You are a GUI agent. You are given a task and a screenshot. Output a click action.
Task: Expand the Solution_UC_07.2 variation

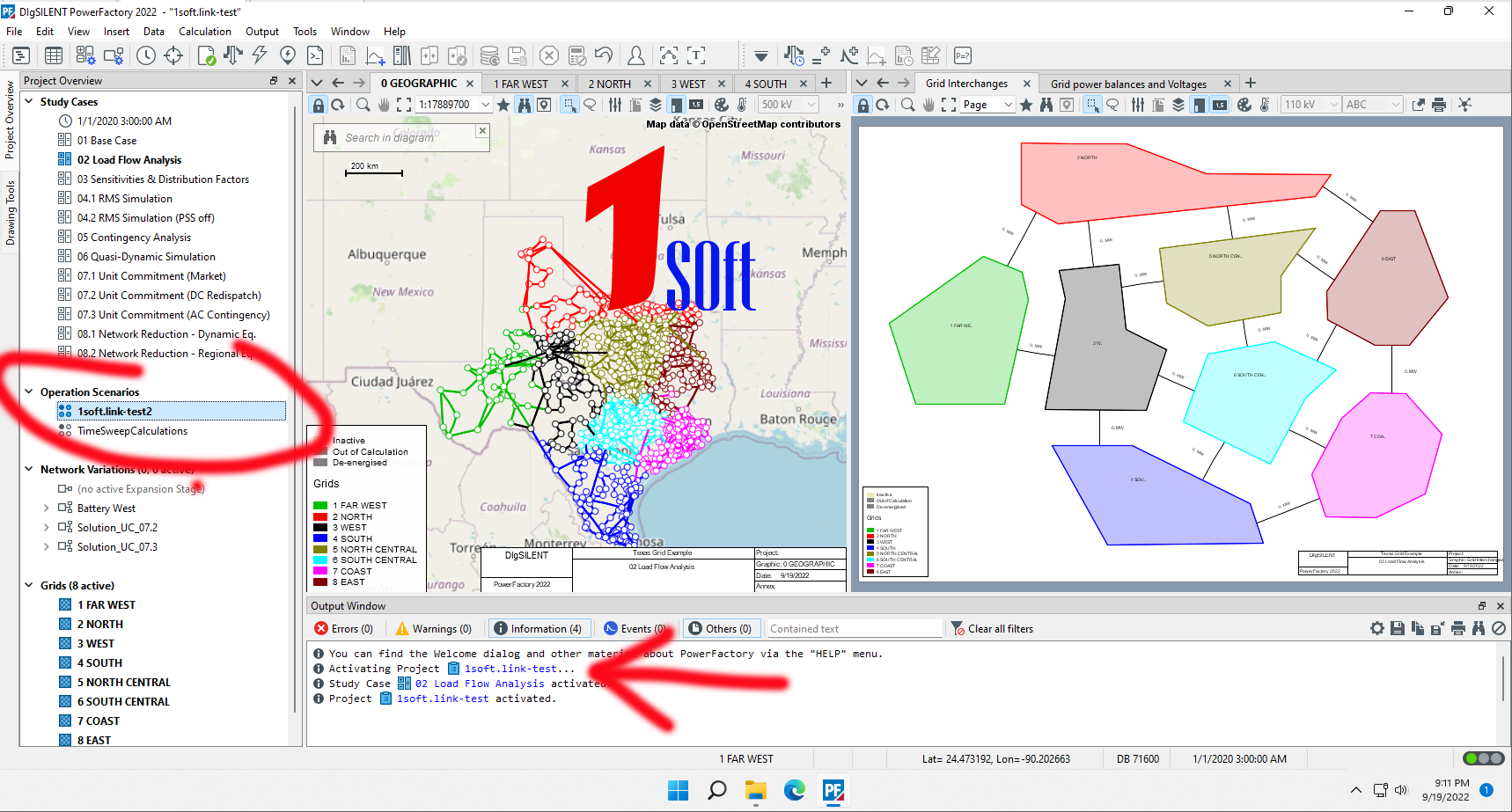pyautogui.click(x=47, y=527)
